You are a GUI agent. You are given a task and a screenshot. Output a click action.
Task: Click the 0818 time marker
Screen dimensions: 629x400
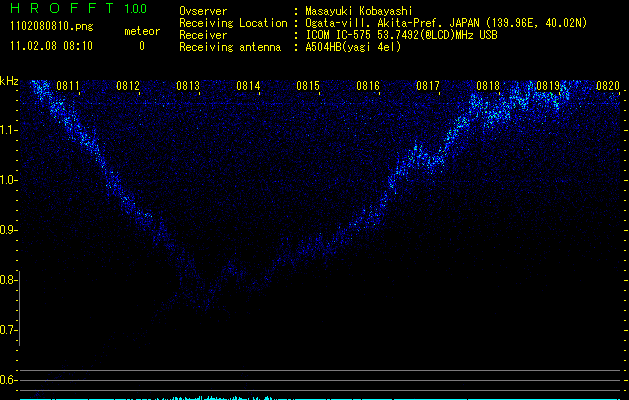point(488,86)
